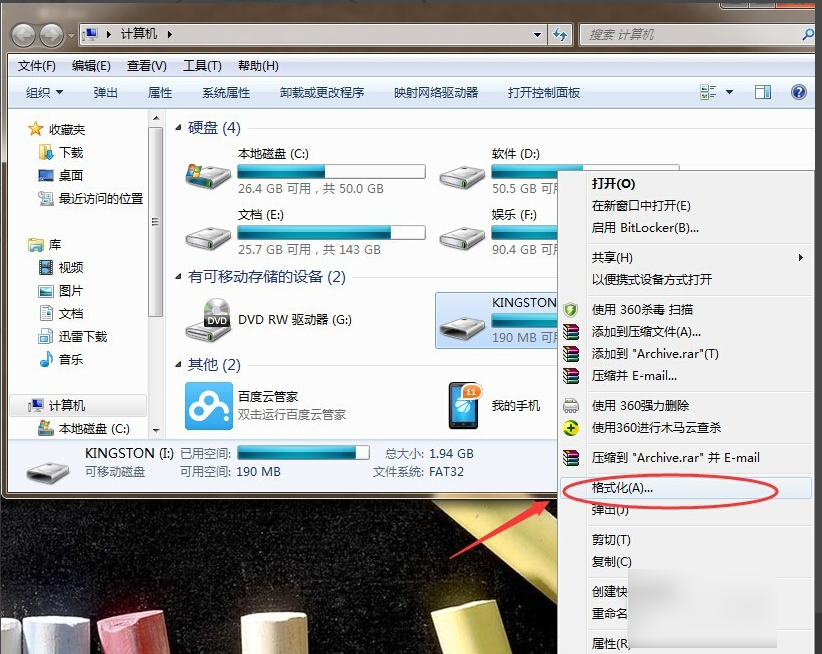Open the 文件(F) menu
The image size is (822, 654).
pos(37,66)
